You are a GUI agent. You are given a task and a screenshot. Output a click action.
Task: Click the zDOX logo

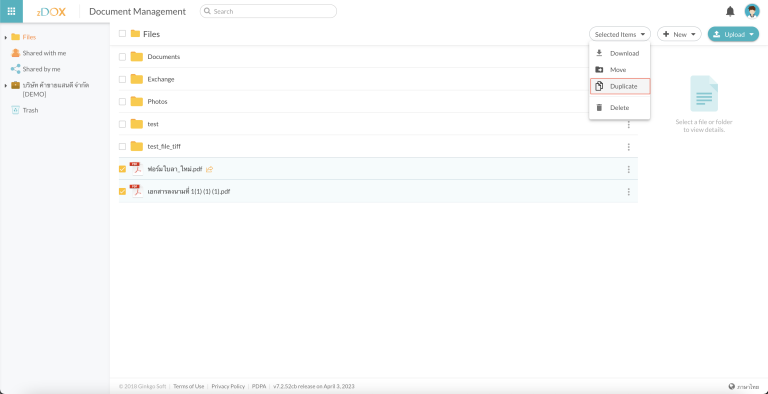click(x=51, y=12)
